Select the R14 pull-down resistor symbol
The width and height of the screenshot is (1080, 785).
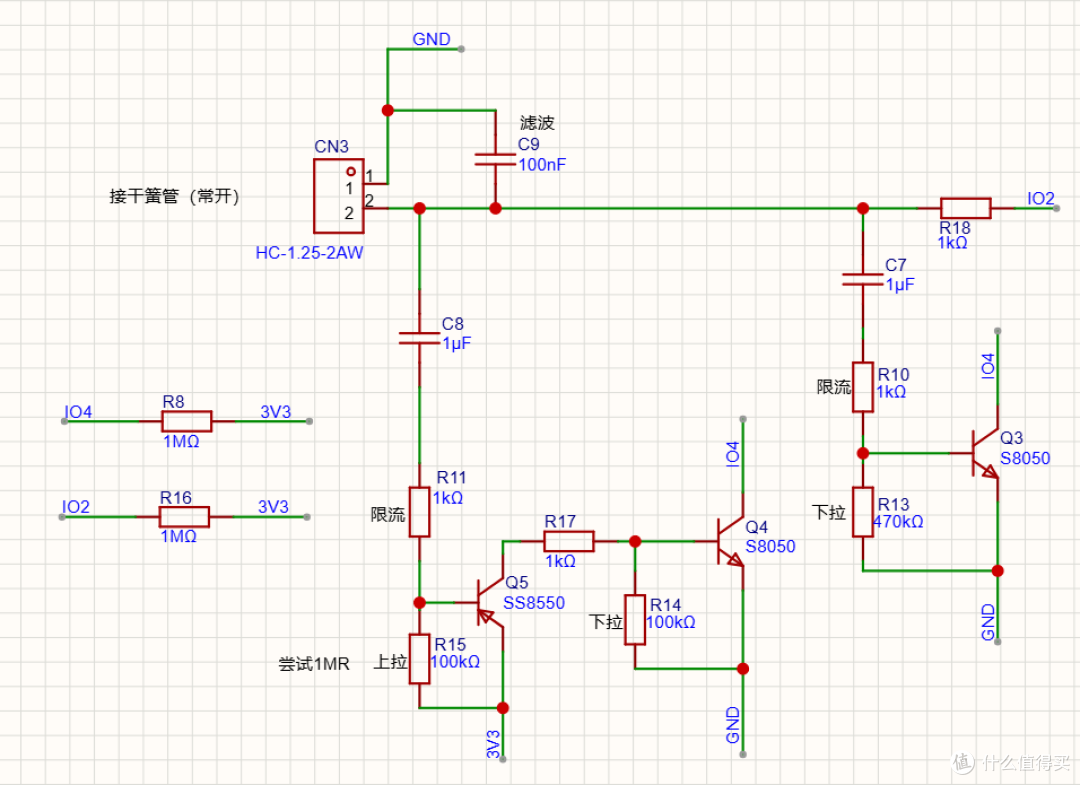pos(635,620)
